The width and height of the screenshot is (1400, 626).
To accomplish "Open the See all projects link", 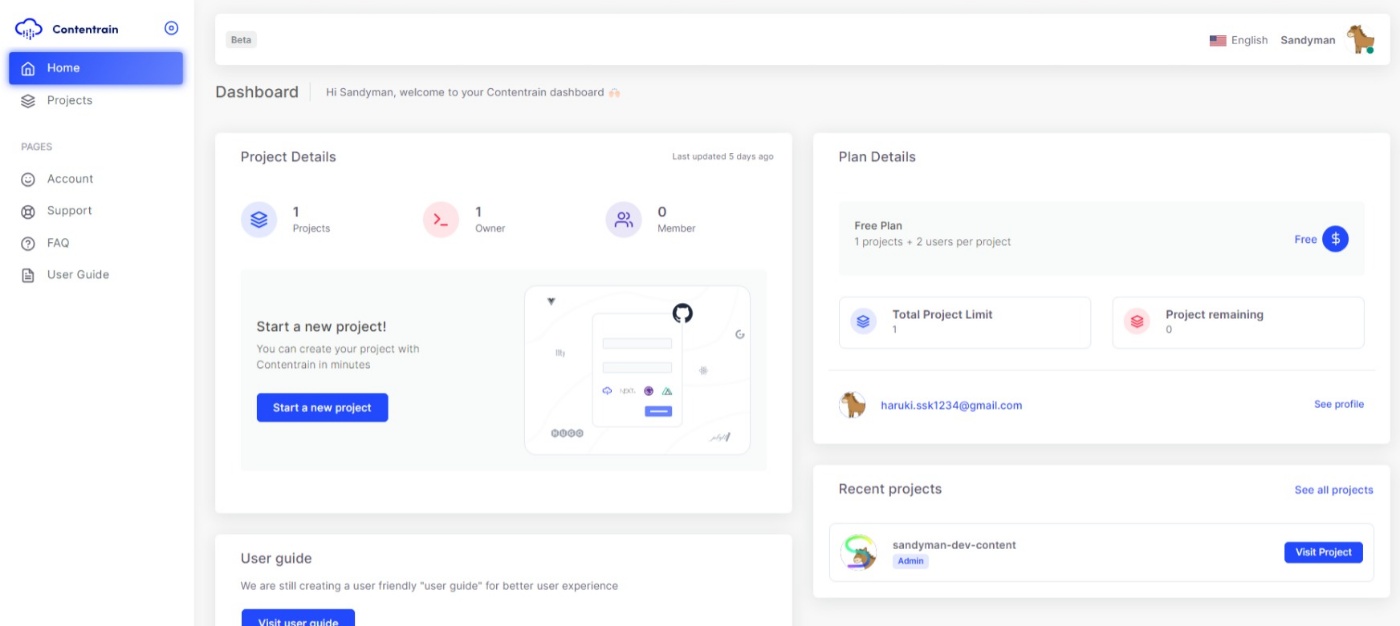I will click(x=1334, y=490).
